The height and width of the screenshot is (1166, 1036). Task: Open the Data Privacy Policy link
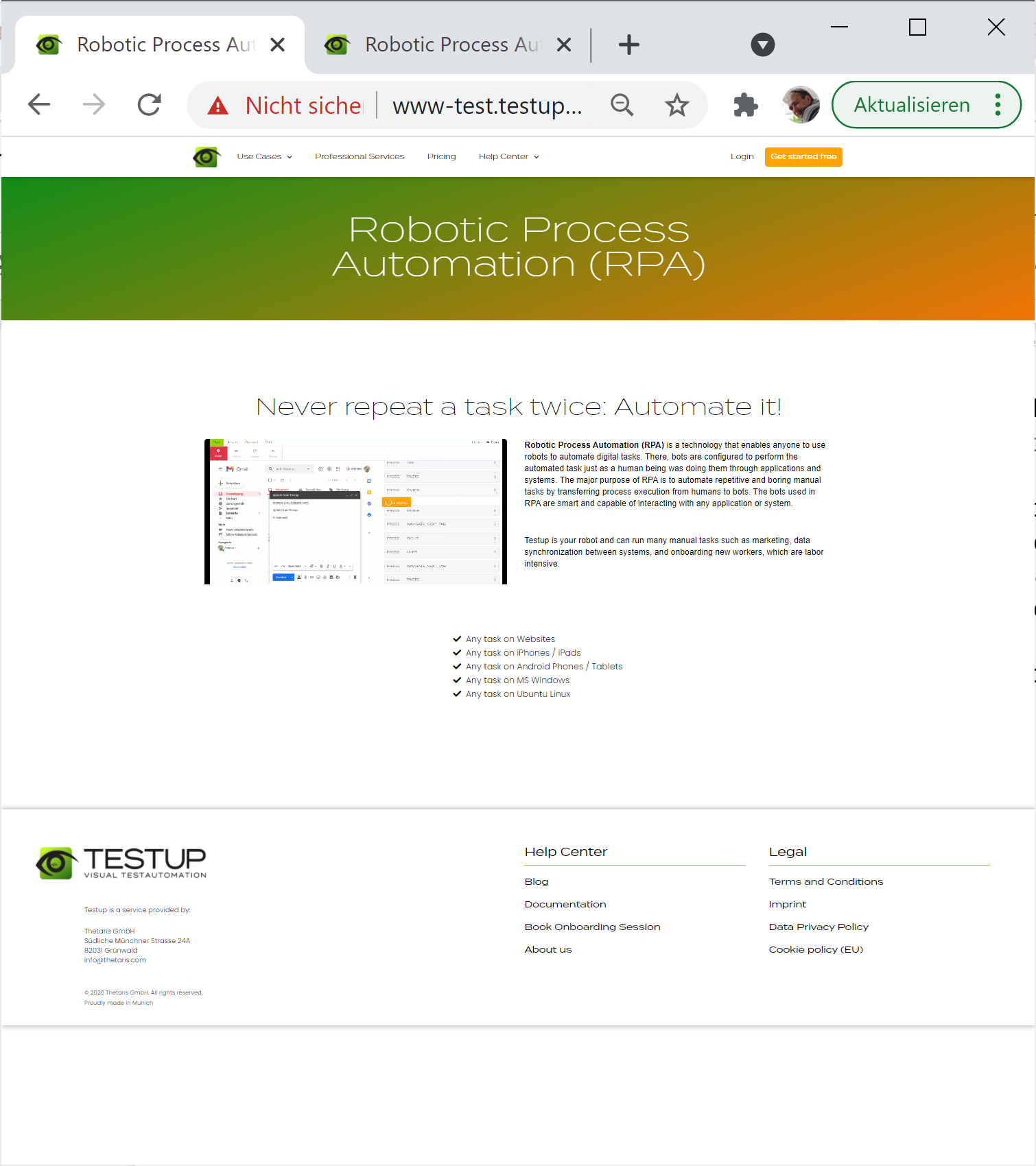click(x=819, y=927)
